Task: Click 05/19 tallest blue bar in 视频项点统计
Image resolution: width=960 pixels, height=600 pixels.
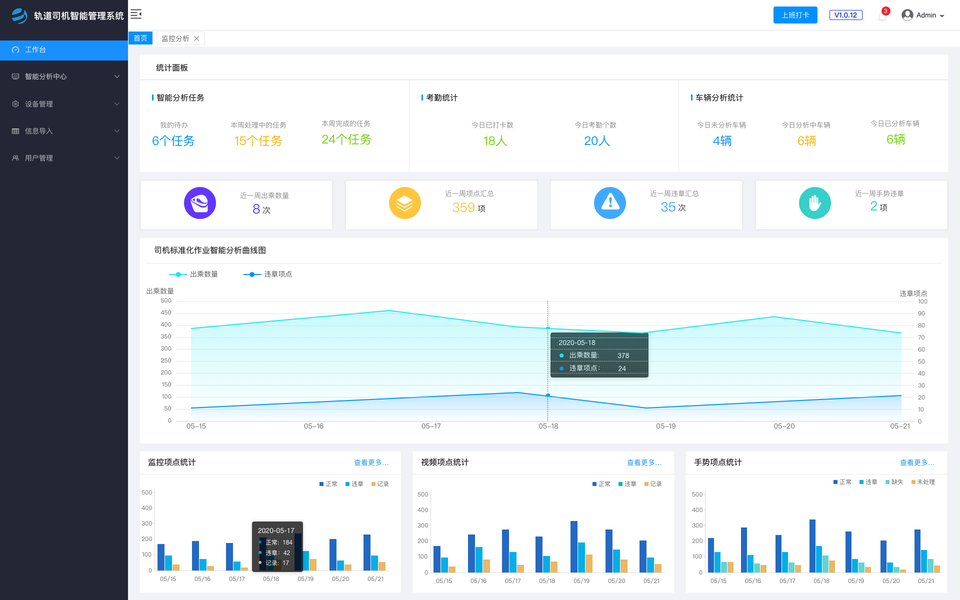Action: (574, 547)
